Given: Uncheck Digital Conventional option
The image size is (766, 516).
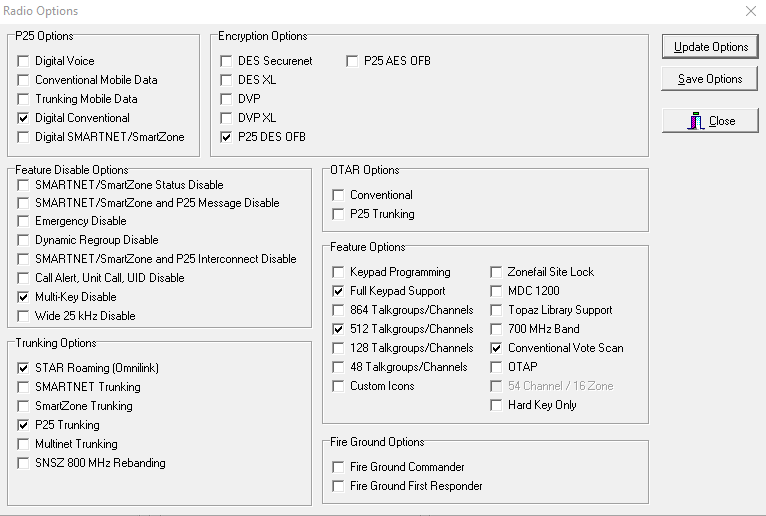Looking at the screenshot, I should (x=23, y=118).
